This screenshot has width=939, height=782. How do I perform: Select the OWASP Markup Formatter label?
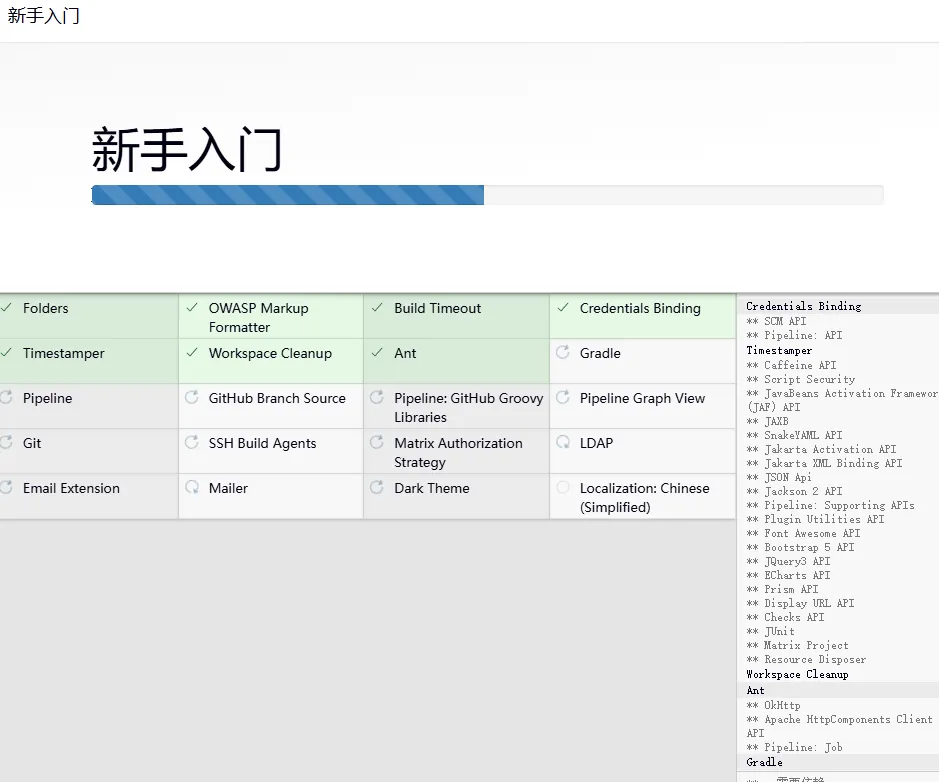(259, 318)
